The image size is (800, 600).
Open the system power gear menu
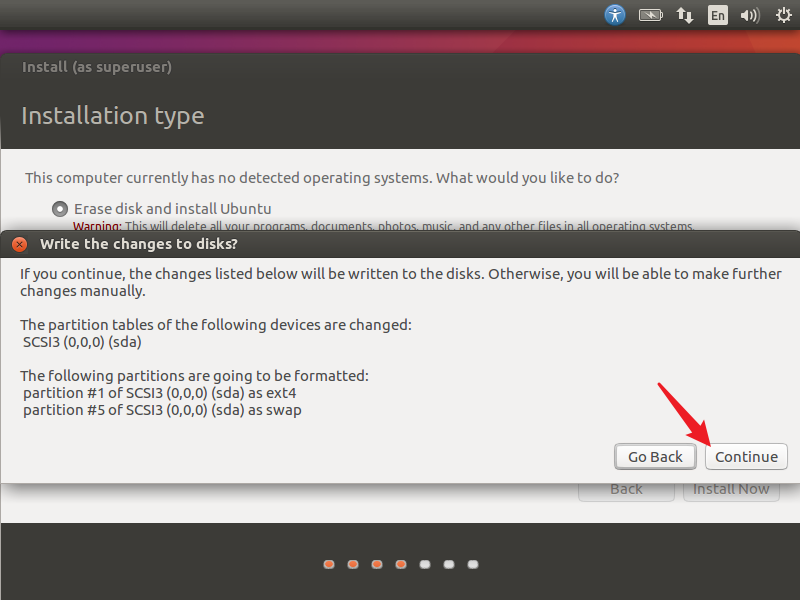(x=784, y=15)
